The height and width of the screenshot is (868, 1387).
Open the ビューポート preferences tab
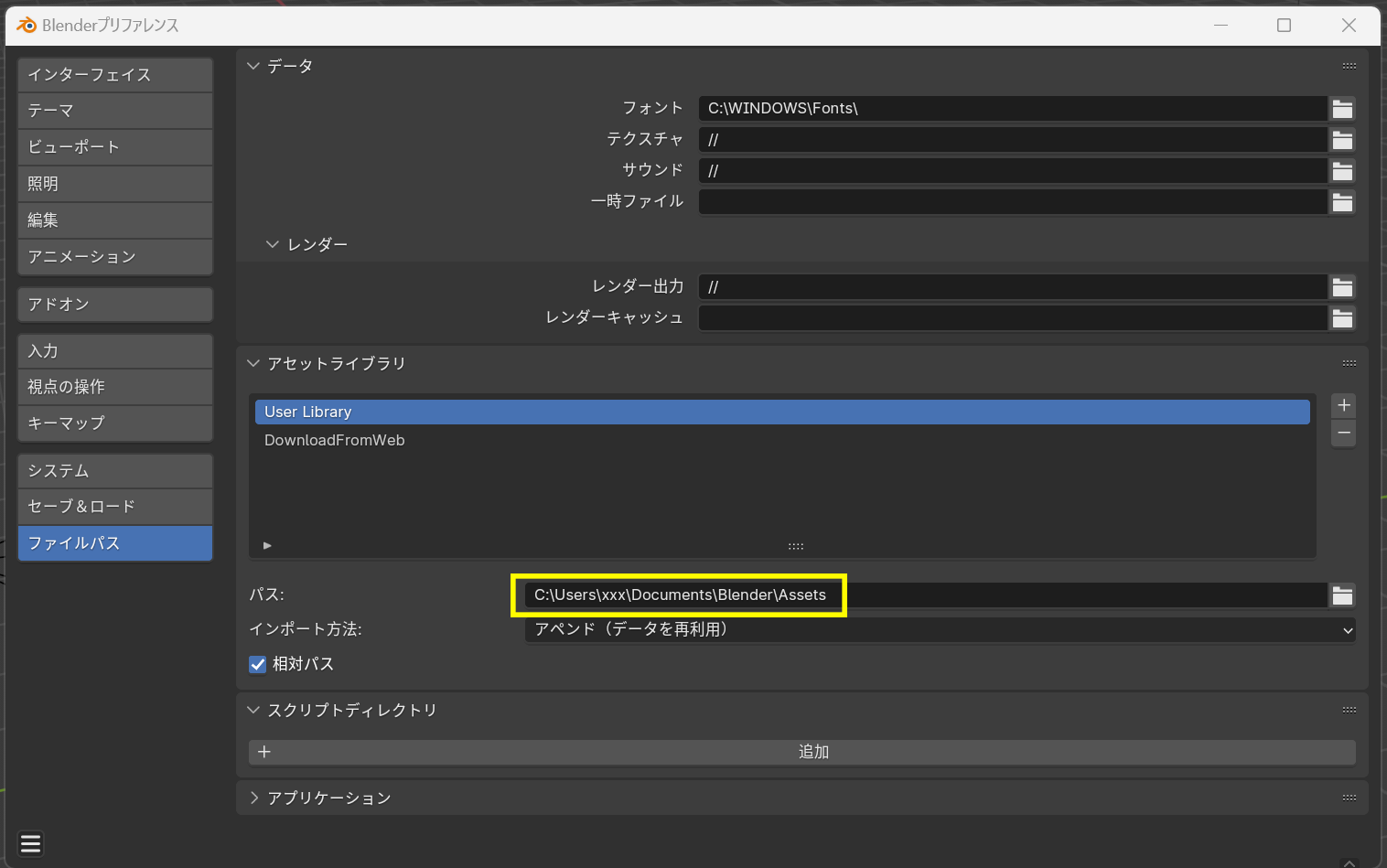point(115,147)
